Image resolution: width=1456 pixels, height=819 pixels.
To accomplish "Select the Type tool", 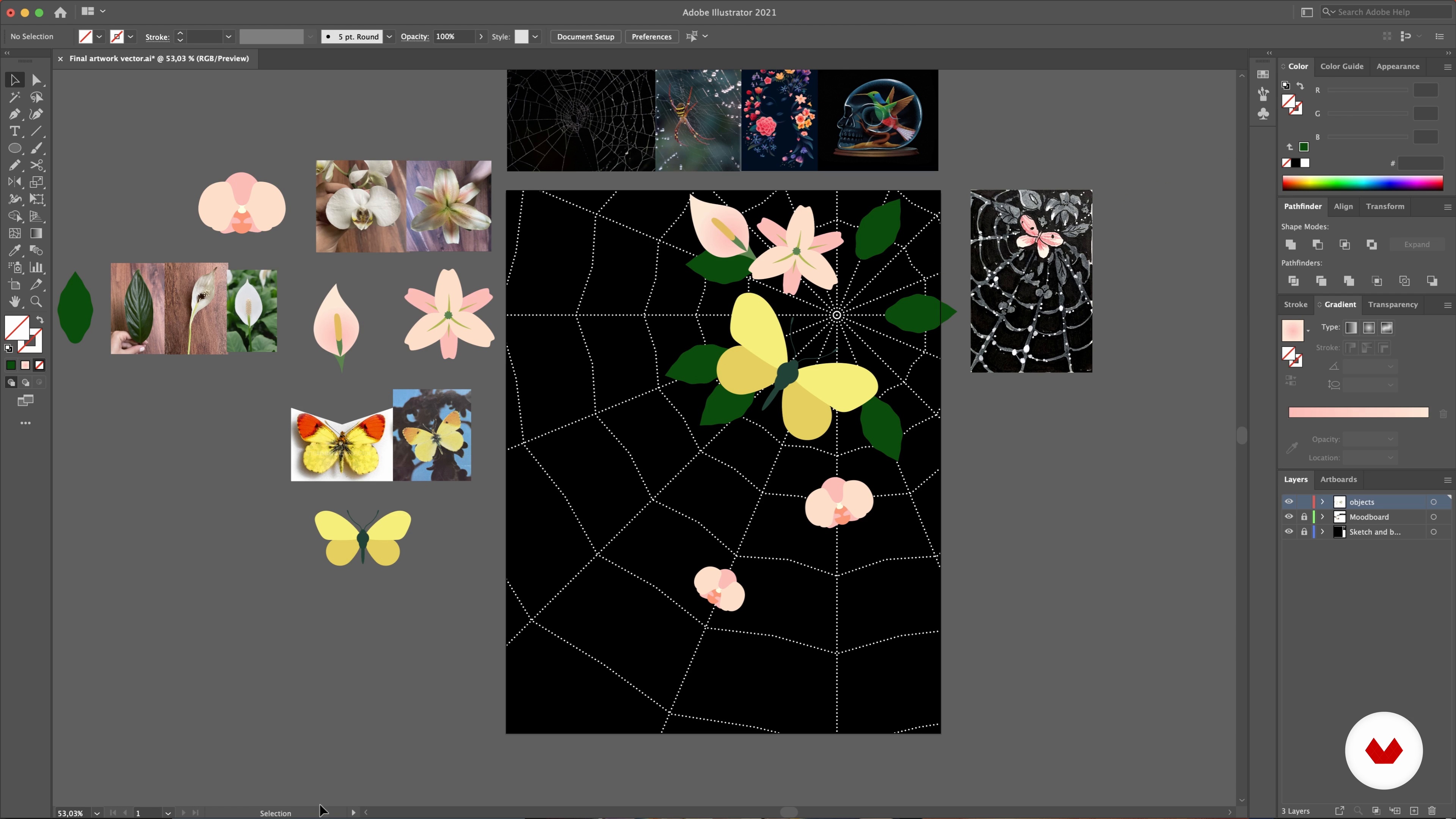I will tap(15, 131).
